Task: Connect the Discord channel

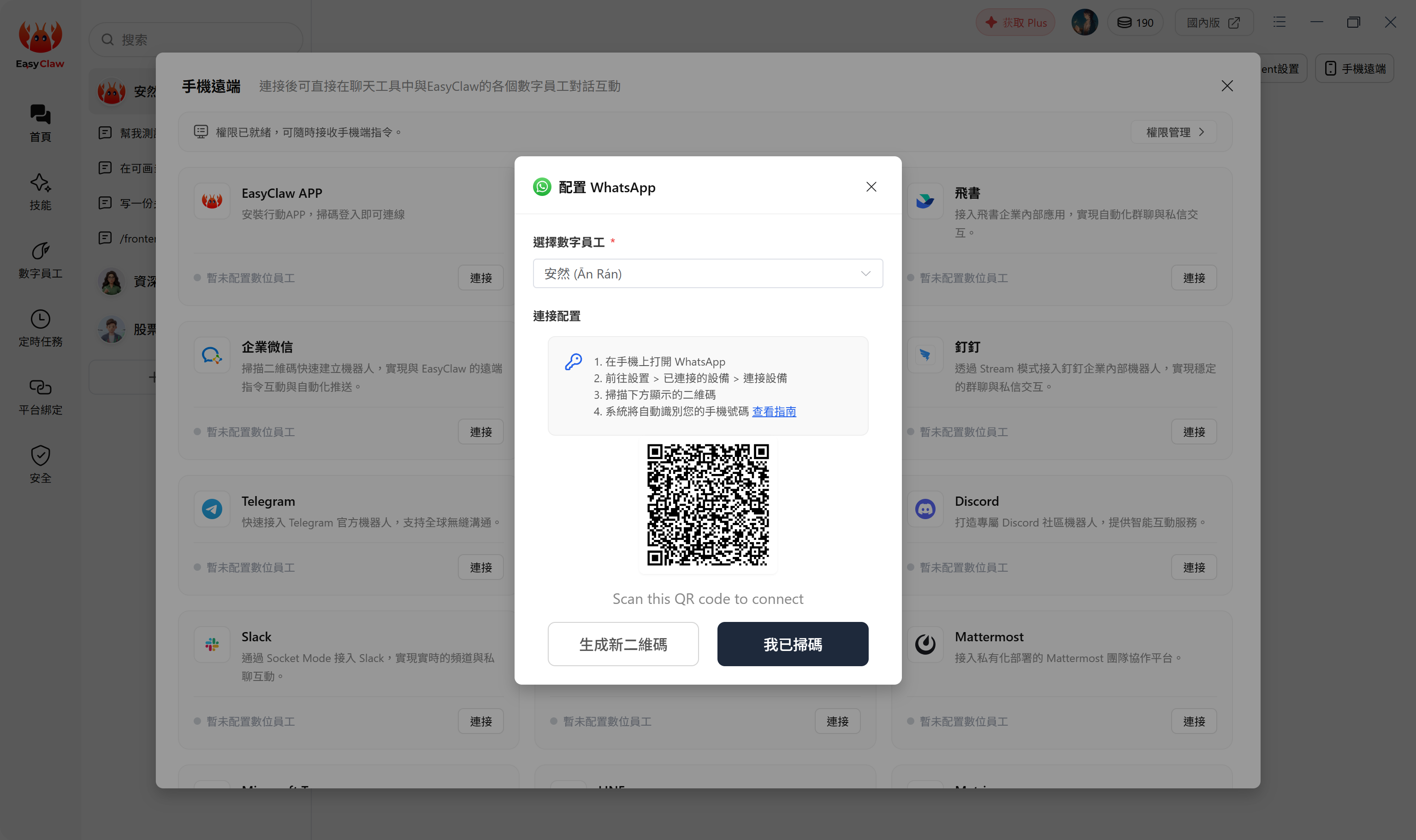Action: pyautogui.click(x=1194, y=567)
